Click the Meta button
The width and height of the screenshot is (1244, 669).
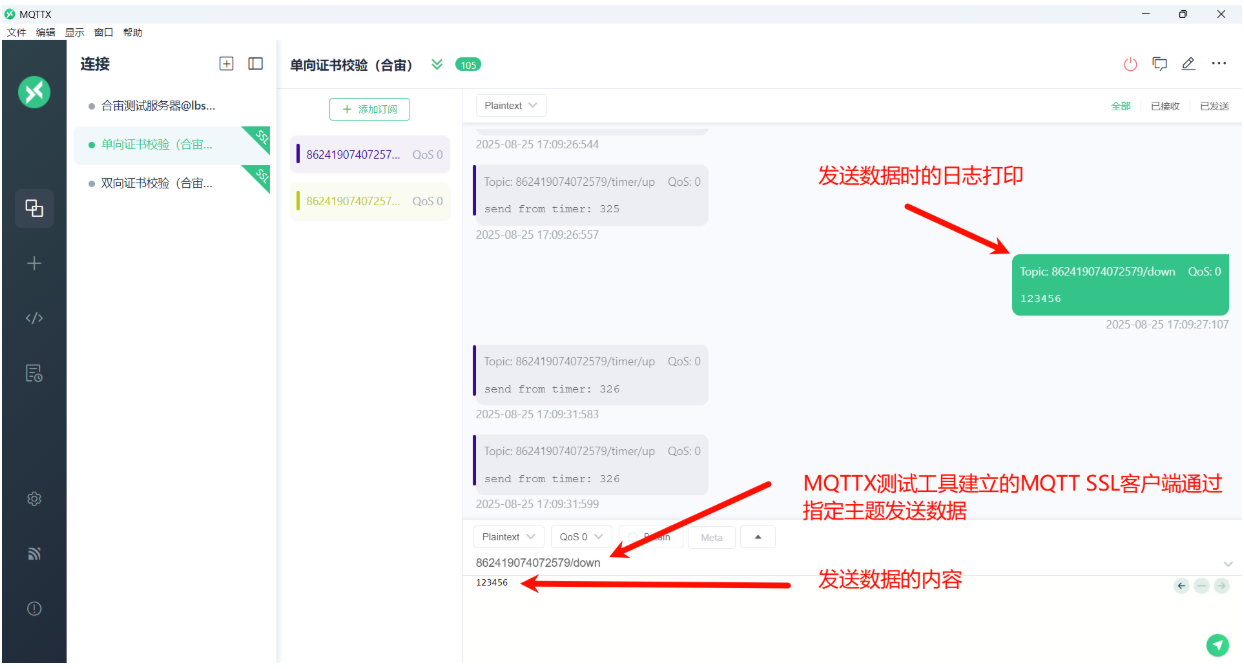pyautogui.click(x=711, y=537)
